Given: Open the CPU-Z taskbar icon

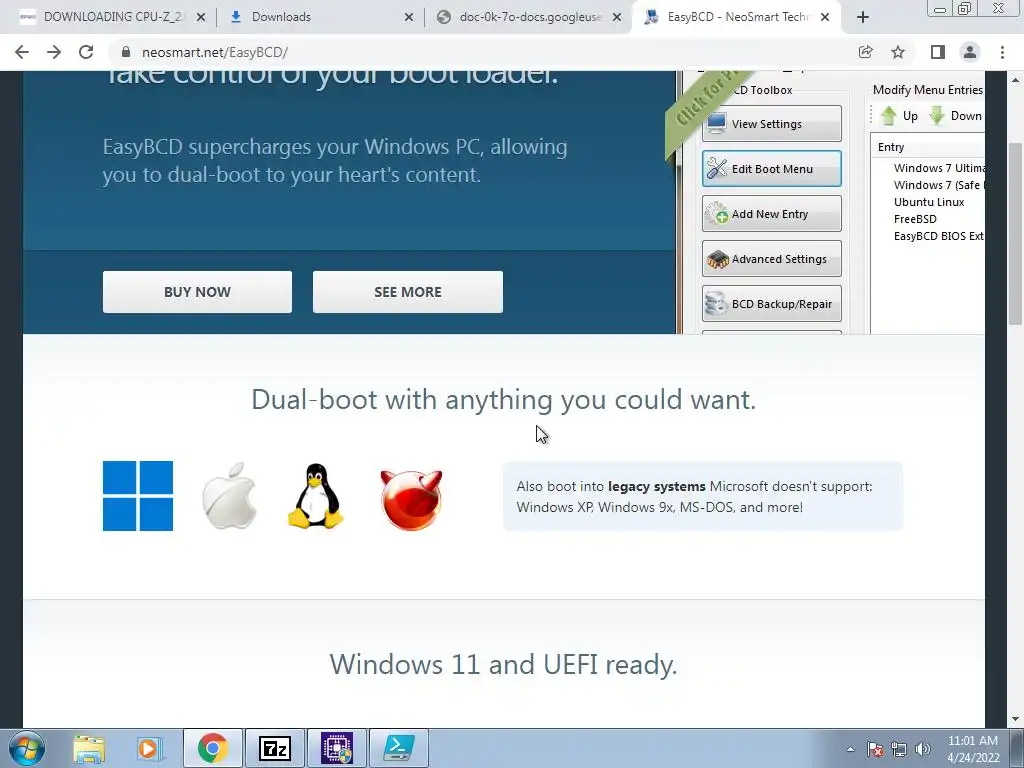Looking at the screenshot, I should pos(336,748).
